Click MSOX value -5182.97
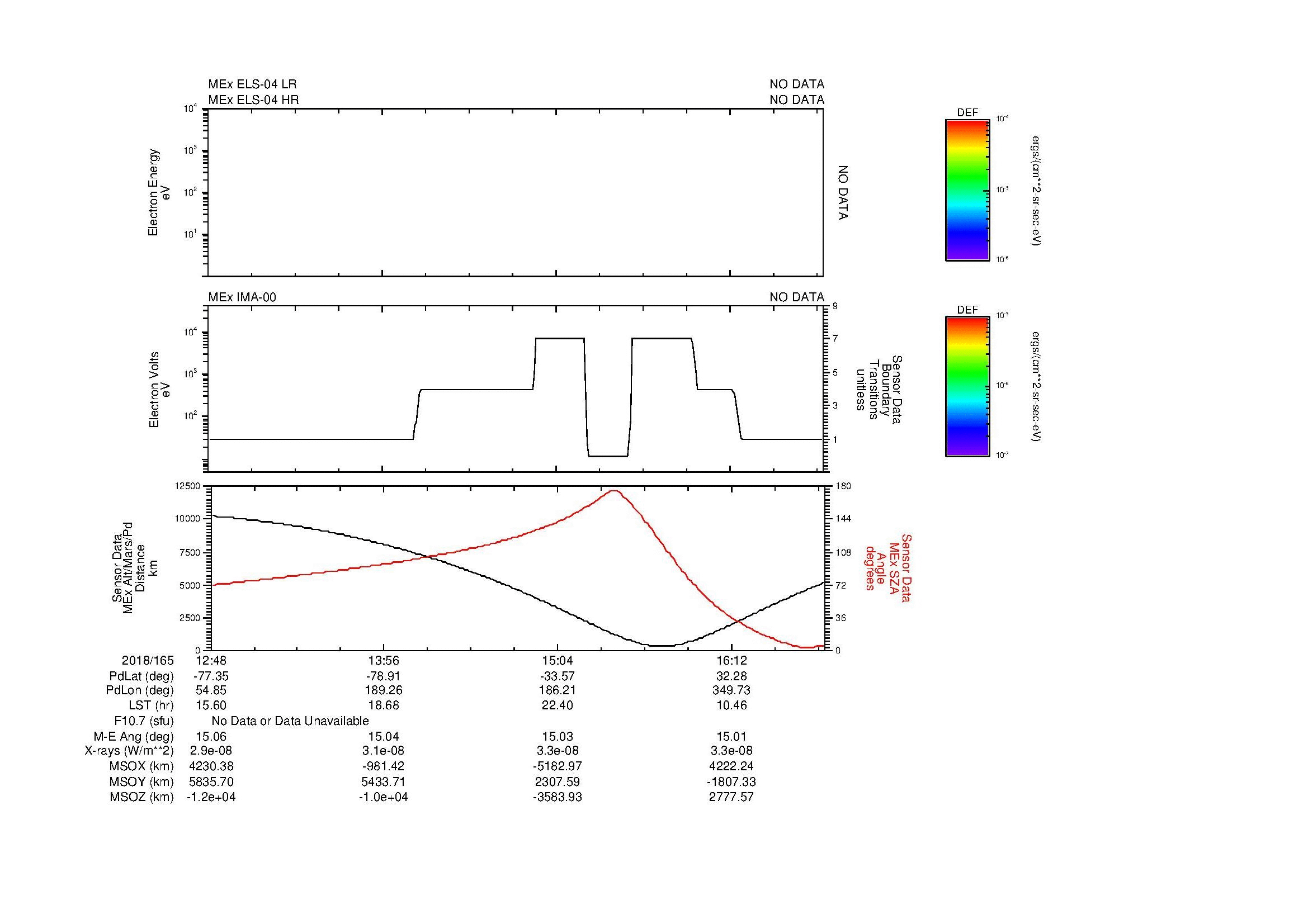 557,766
